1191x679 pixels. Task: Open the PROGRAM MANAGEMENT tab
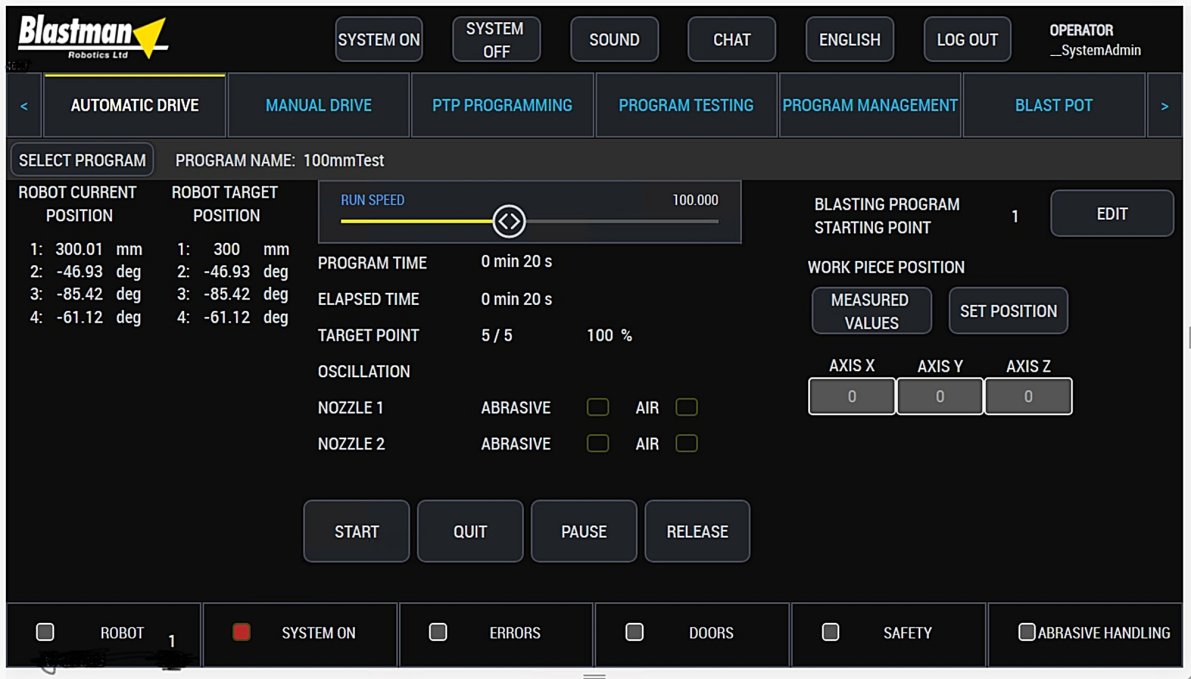[x=869, y=104]
